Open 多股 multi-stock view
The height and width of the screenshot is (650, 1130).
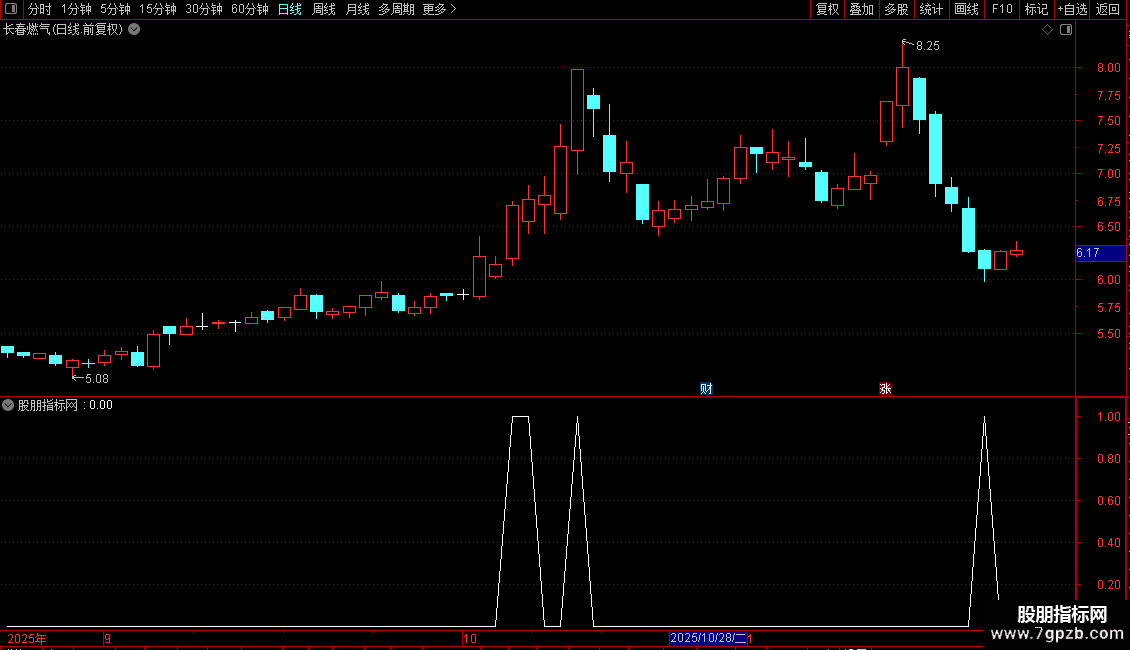coord(896,9)
